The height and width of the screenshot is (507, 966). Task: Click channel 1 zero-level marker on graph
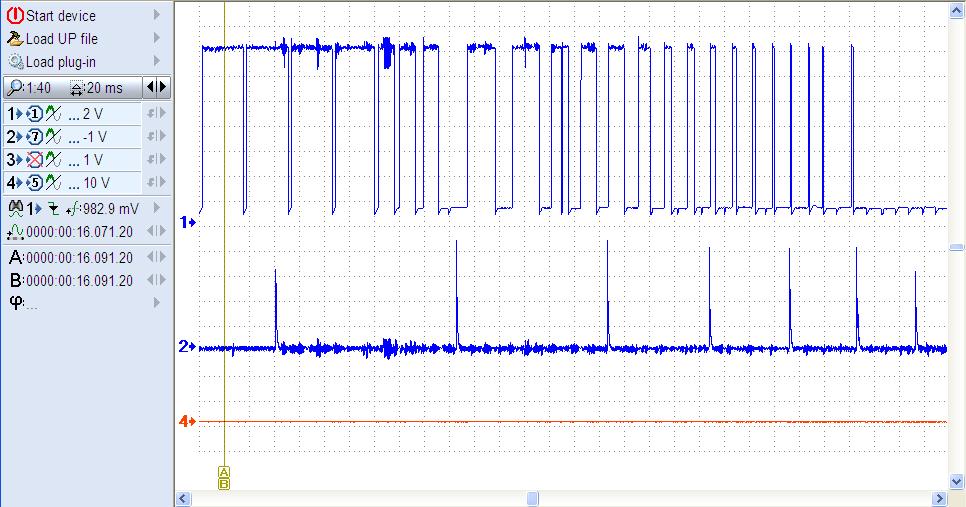point(187,222)
